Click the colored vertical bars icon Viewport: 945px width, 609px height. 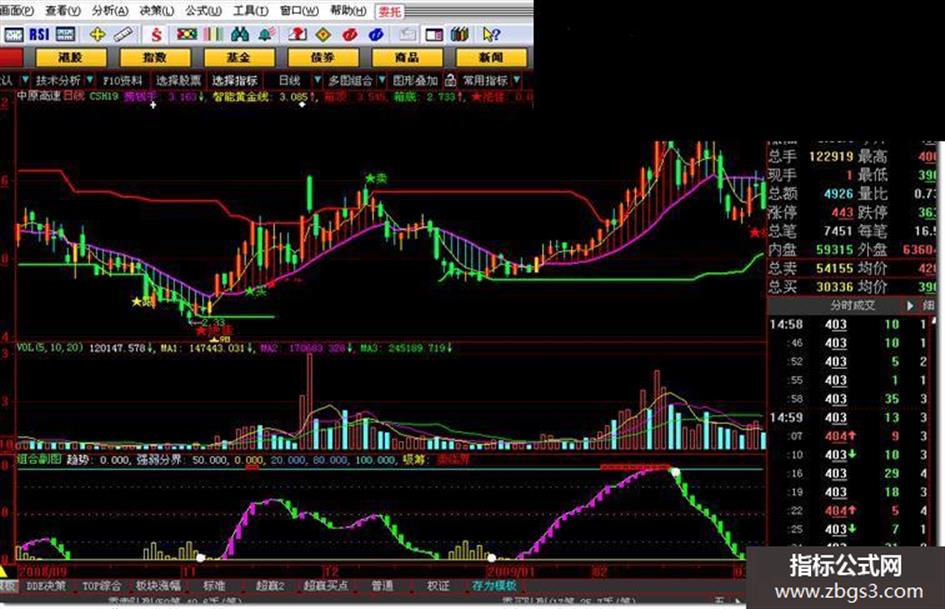pos(213,34)
